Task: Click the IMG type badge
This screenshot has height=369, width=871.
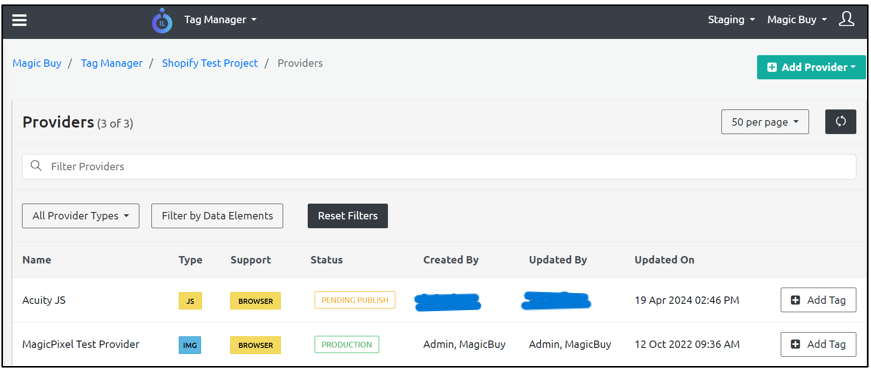Action: [190, 345]
